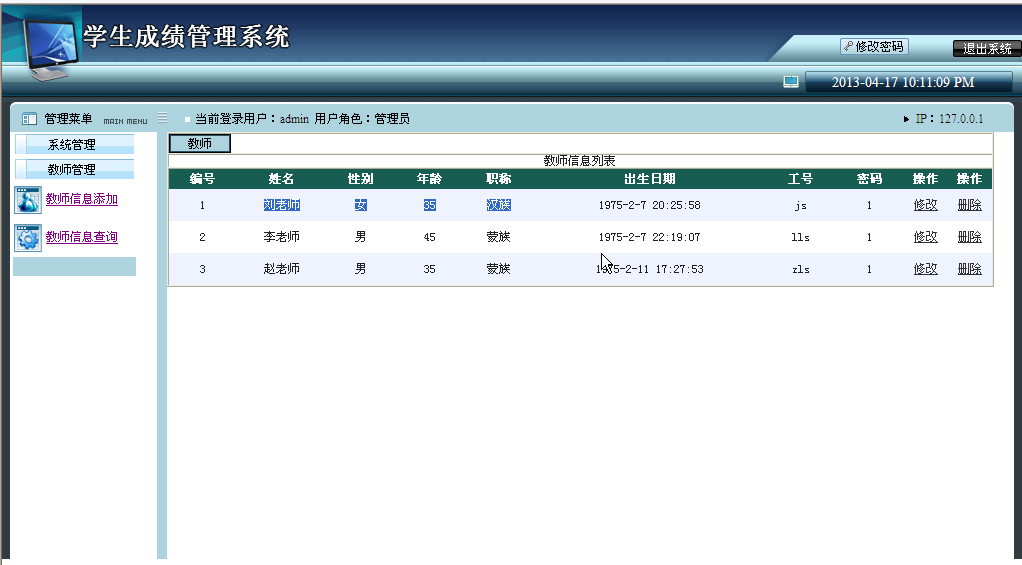Click the IP: 127.0.0.1 text
The image size is (1022, 565).
[x=949, y=119]
